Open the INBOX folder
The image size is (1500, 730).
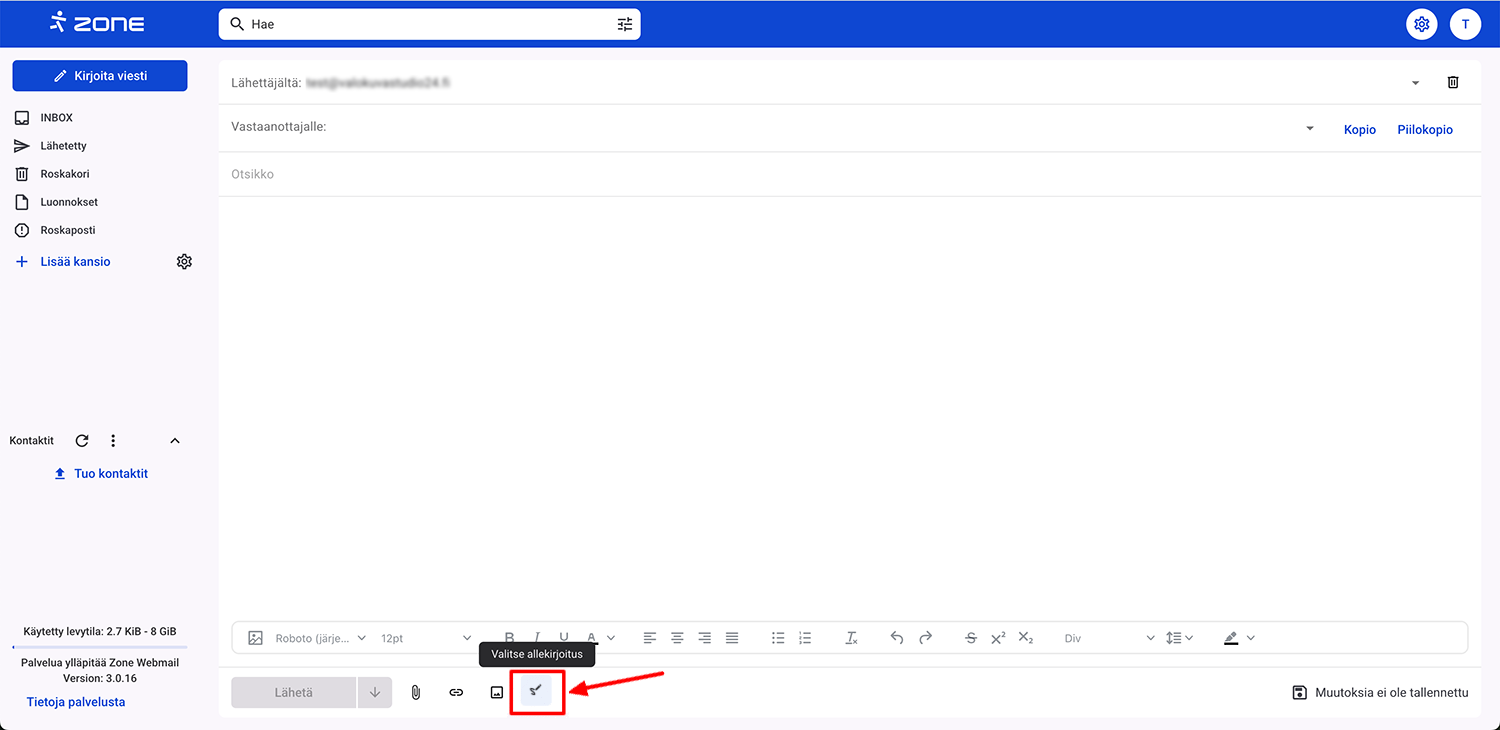pyautogui.click(x=56, y=118)
